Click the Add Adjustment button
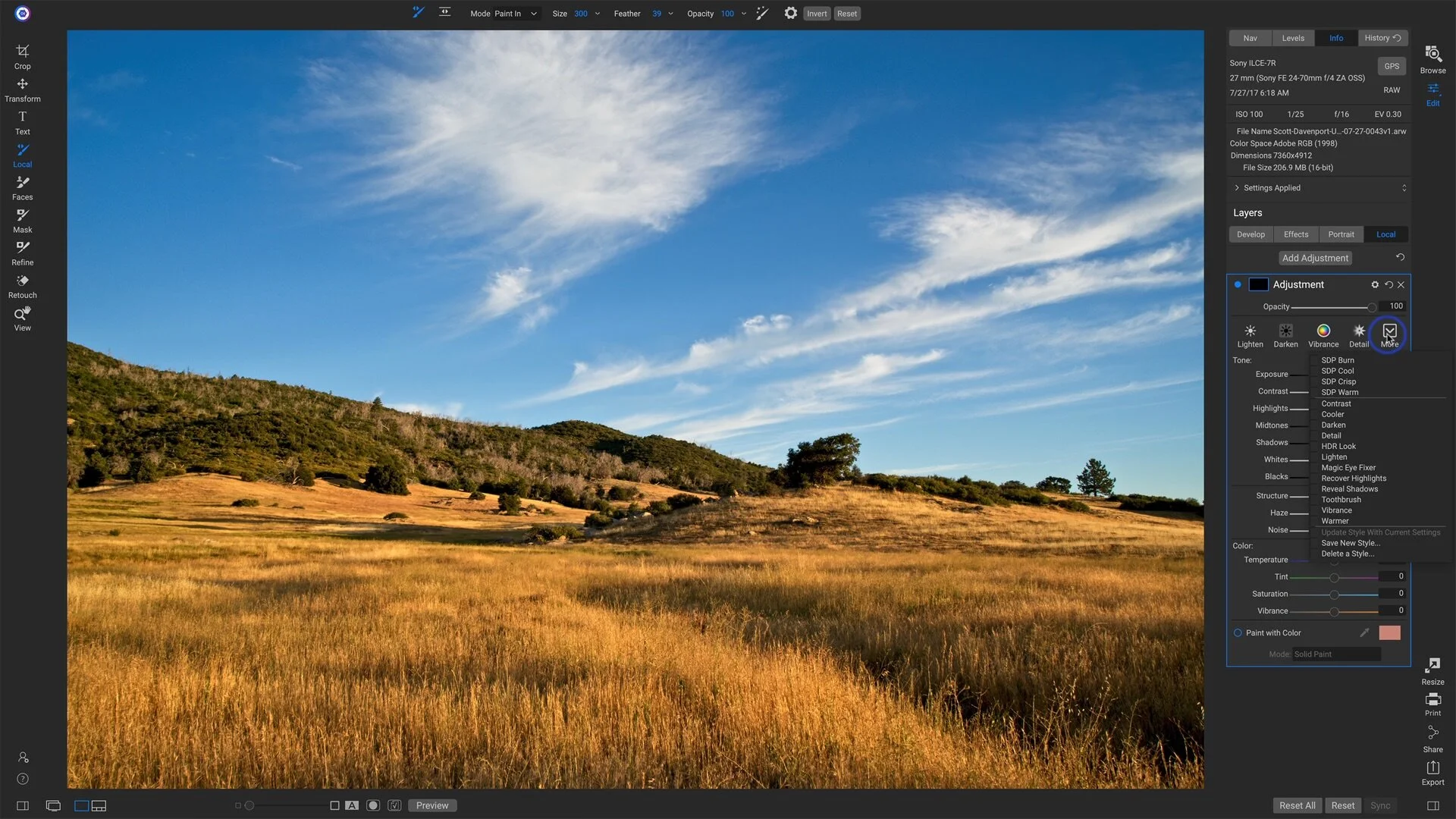 click(1315, 258)
